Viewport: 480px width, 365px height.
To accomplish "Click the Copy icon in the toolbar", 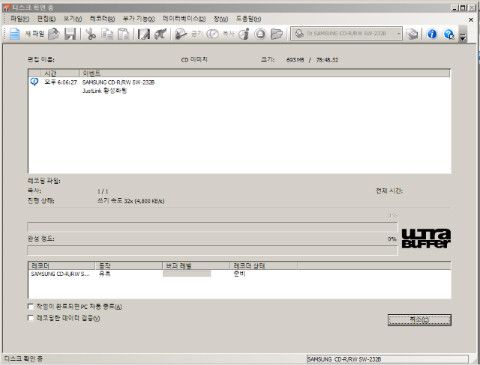I will tap(107, 34).
